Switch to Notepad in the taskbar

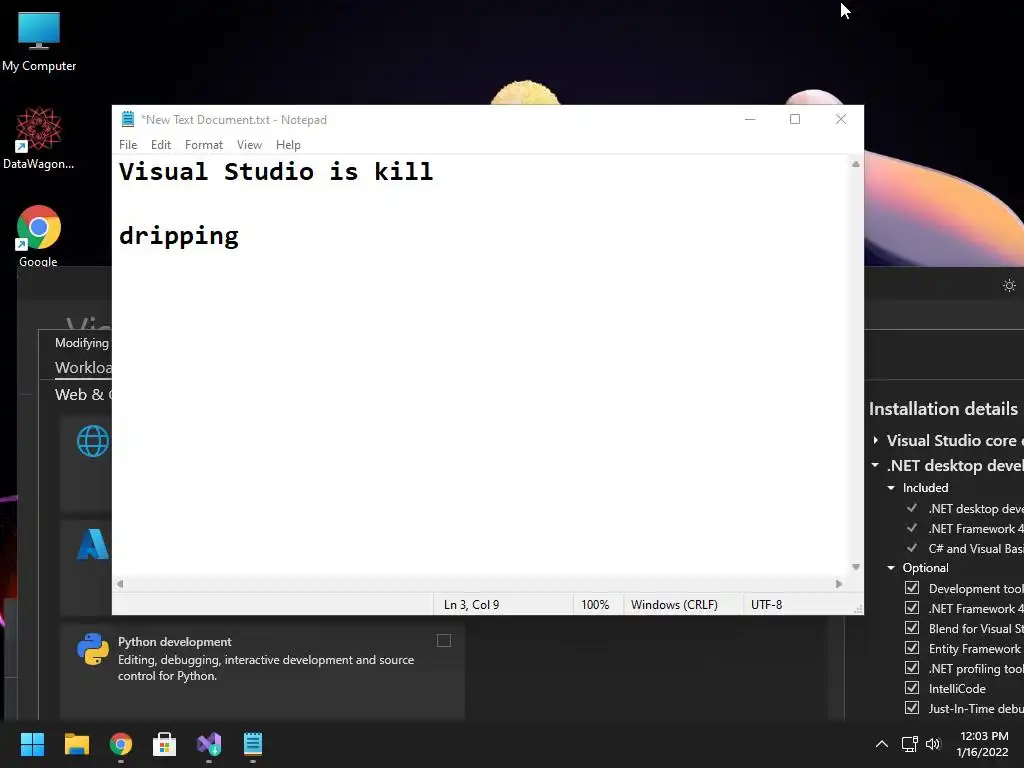[253, 744]
